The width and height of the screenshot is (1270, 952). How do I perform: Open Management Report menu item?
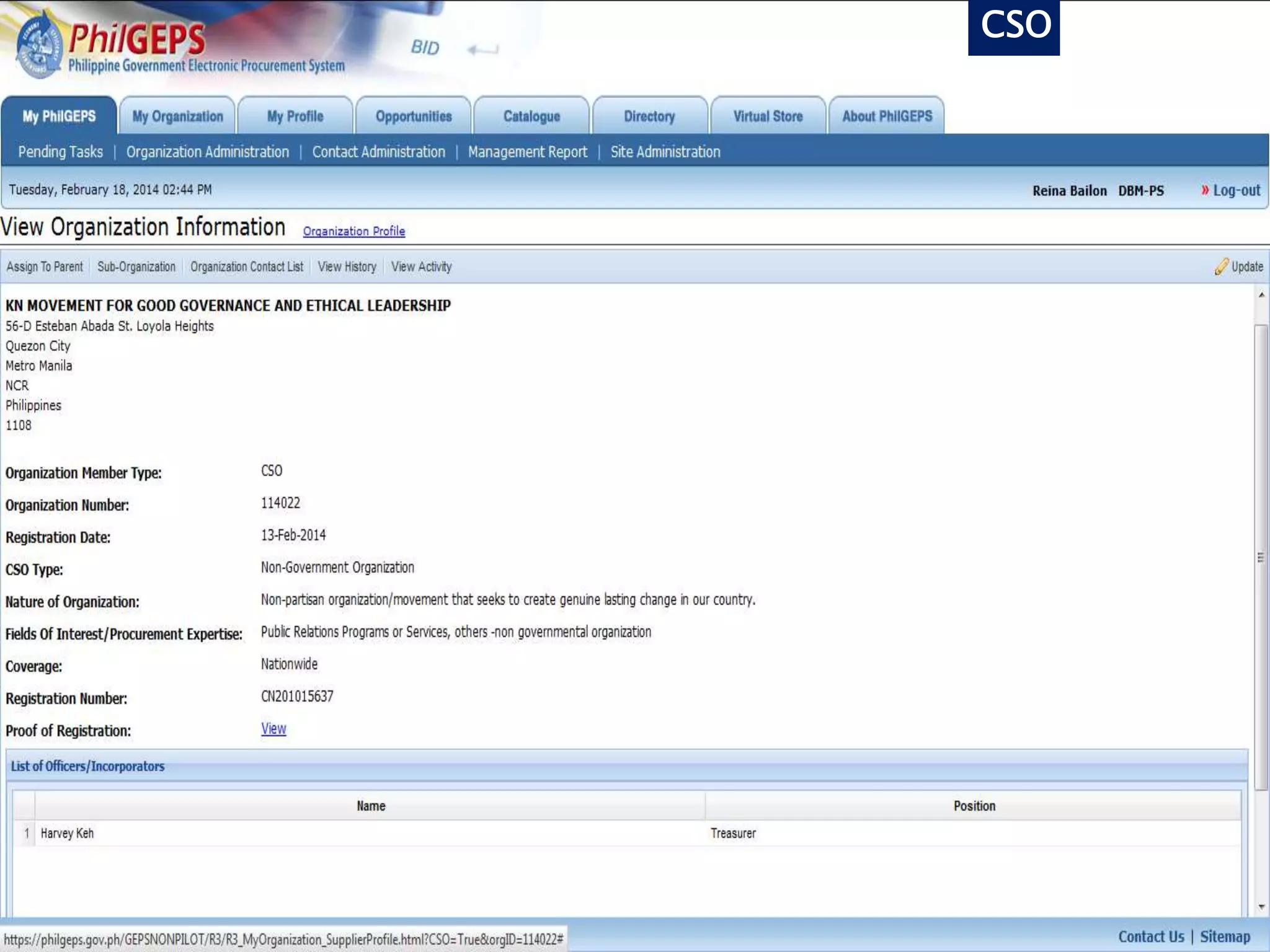(x=527, y=152)
